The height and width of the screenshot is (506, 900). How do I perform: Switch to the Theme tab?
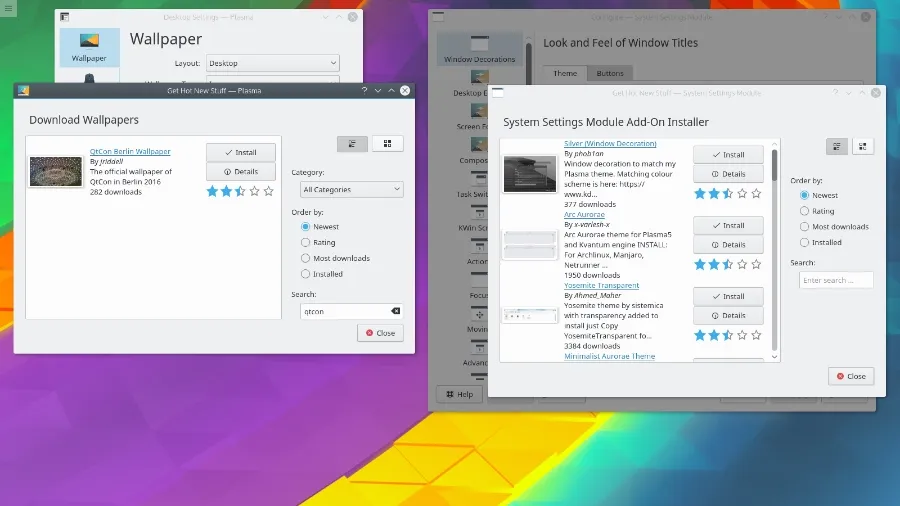(565, 73)
